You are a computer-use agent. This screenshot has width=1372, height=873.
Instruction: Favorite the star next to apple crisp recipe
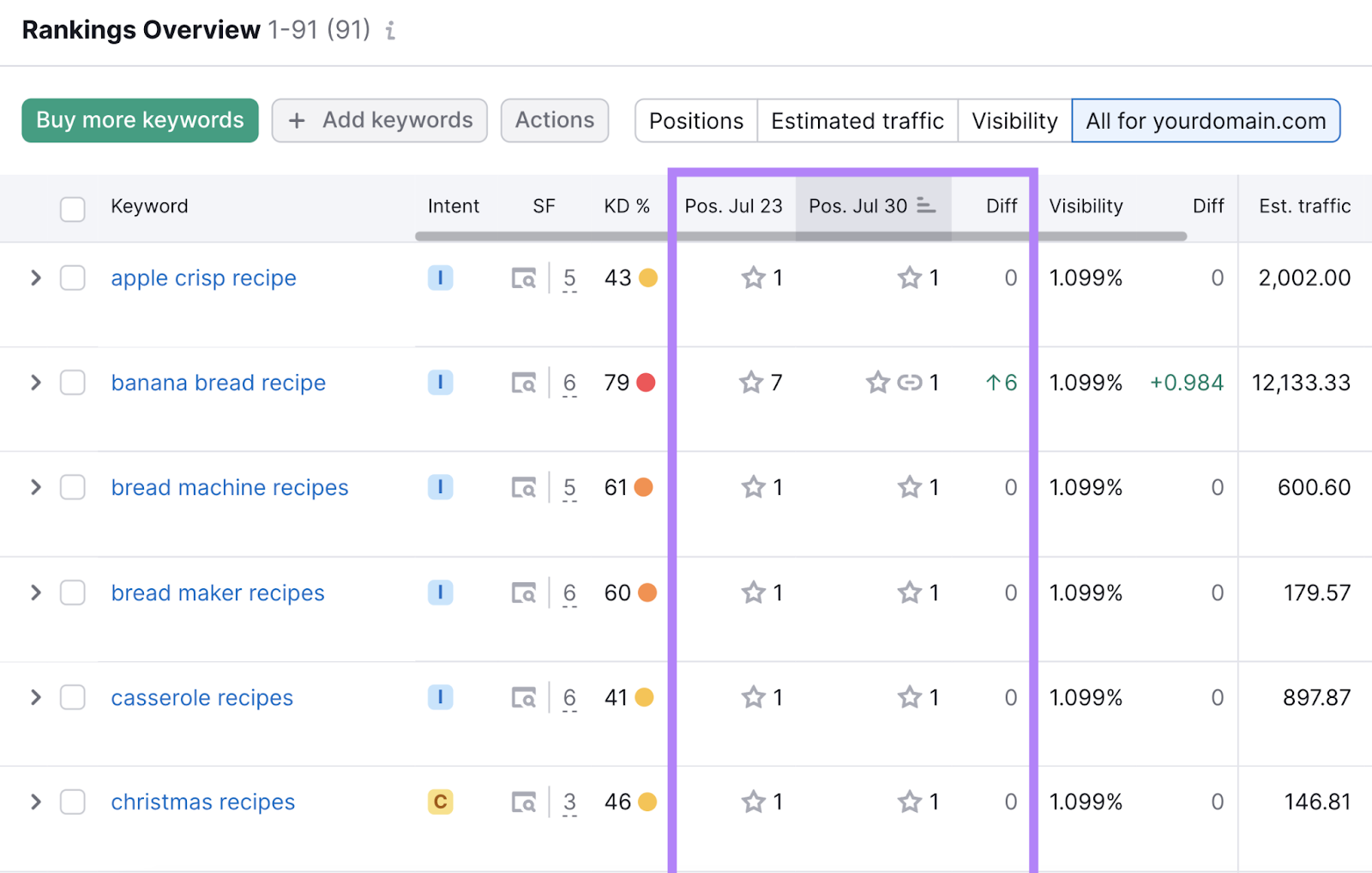pyautogui.click(x=754, y=278)
